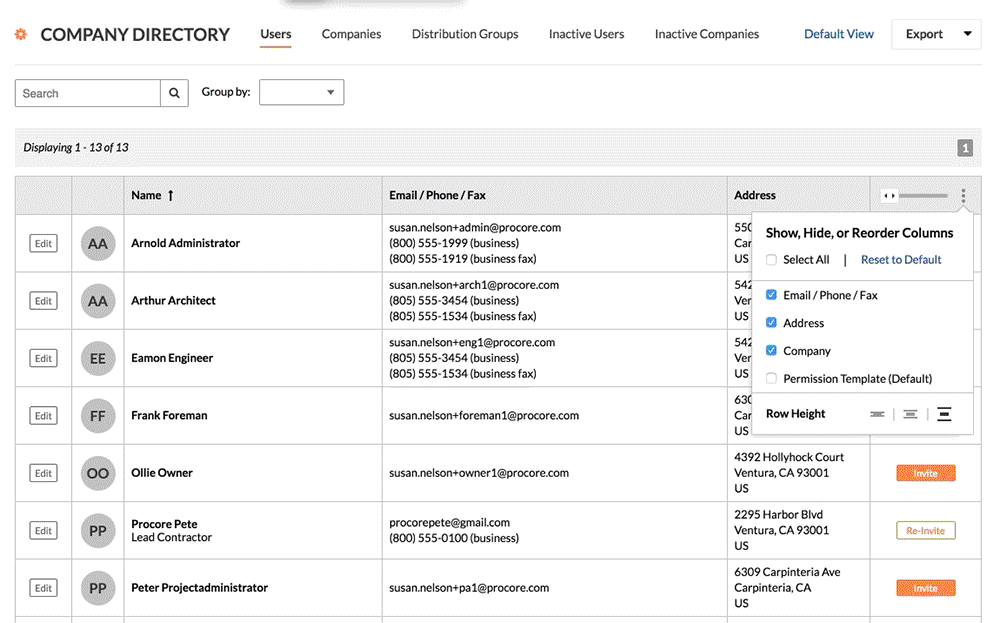Click email susan.nelson+owner1@procore.com
The width and height of the screenshot is (1000, 623).
pyautogui.click(x=479, y=473)
